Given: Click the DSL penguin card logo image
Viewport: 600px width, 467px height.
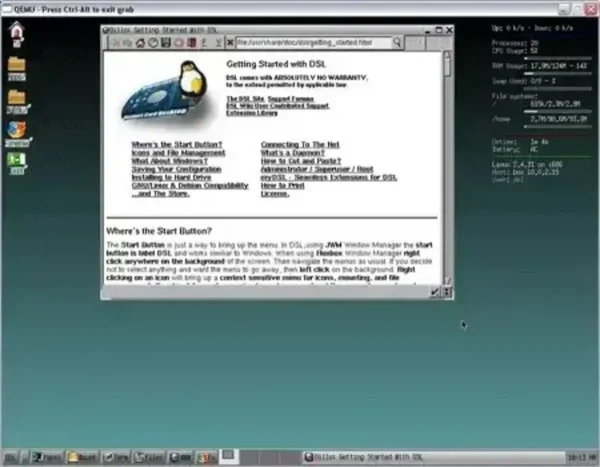Looking at the screenshot, I should (163, 92).
